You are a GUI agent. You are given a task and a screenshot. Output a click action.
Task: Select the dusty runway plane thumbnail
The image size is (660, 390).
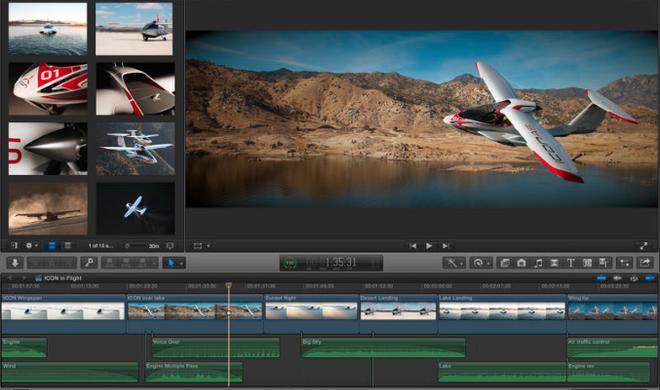48,209
